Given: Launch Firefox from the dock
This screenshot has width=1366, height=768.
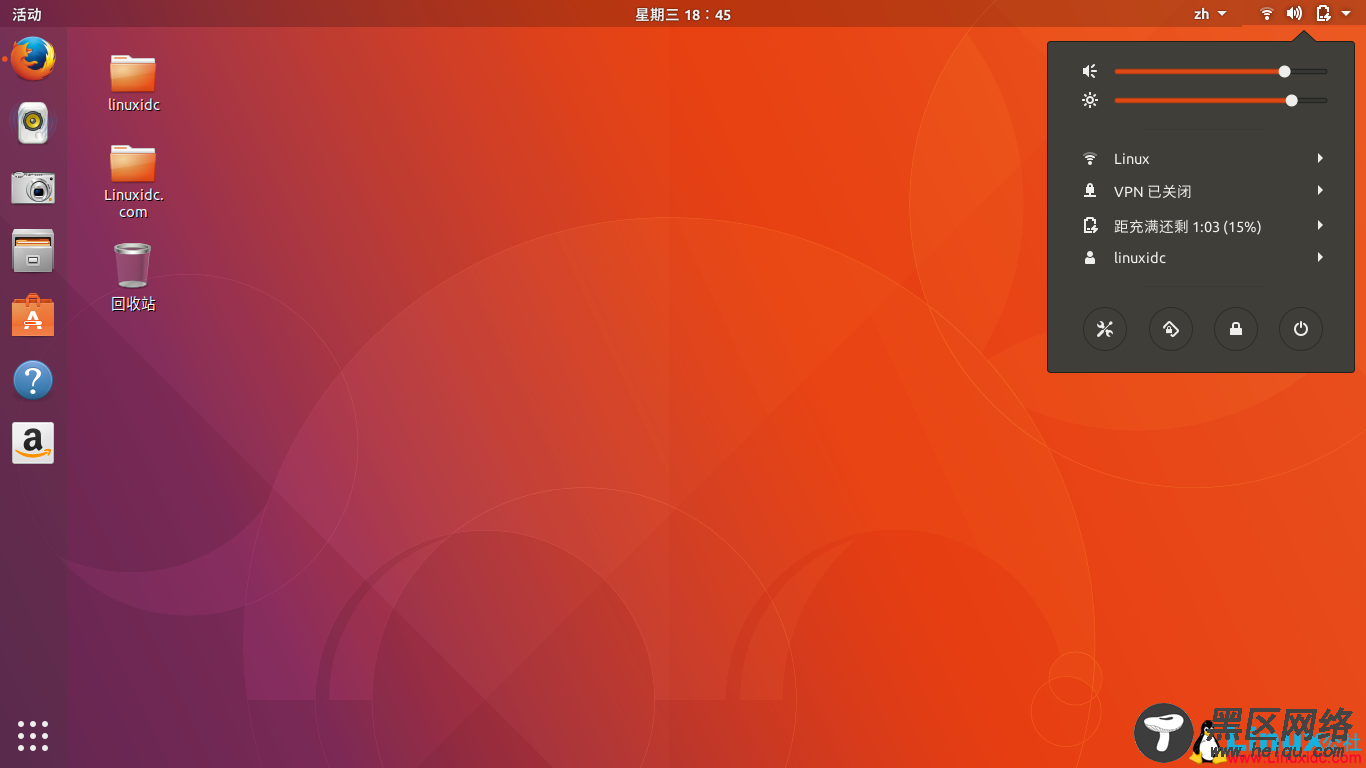Looking at the screenshot, I should click(x=33, y=59).
